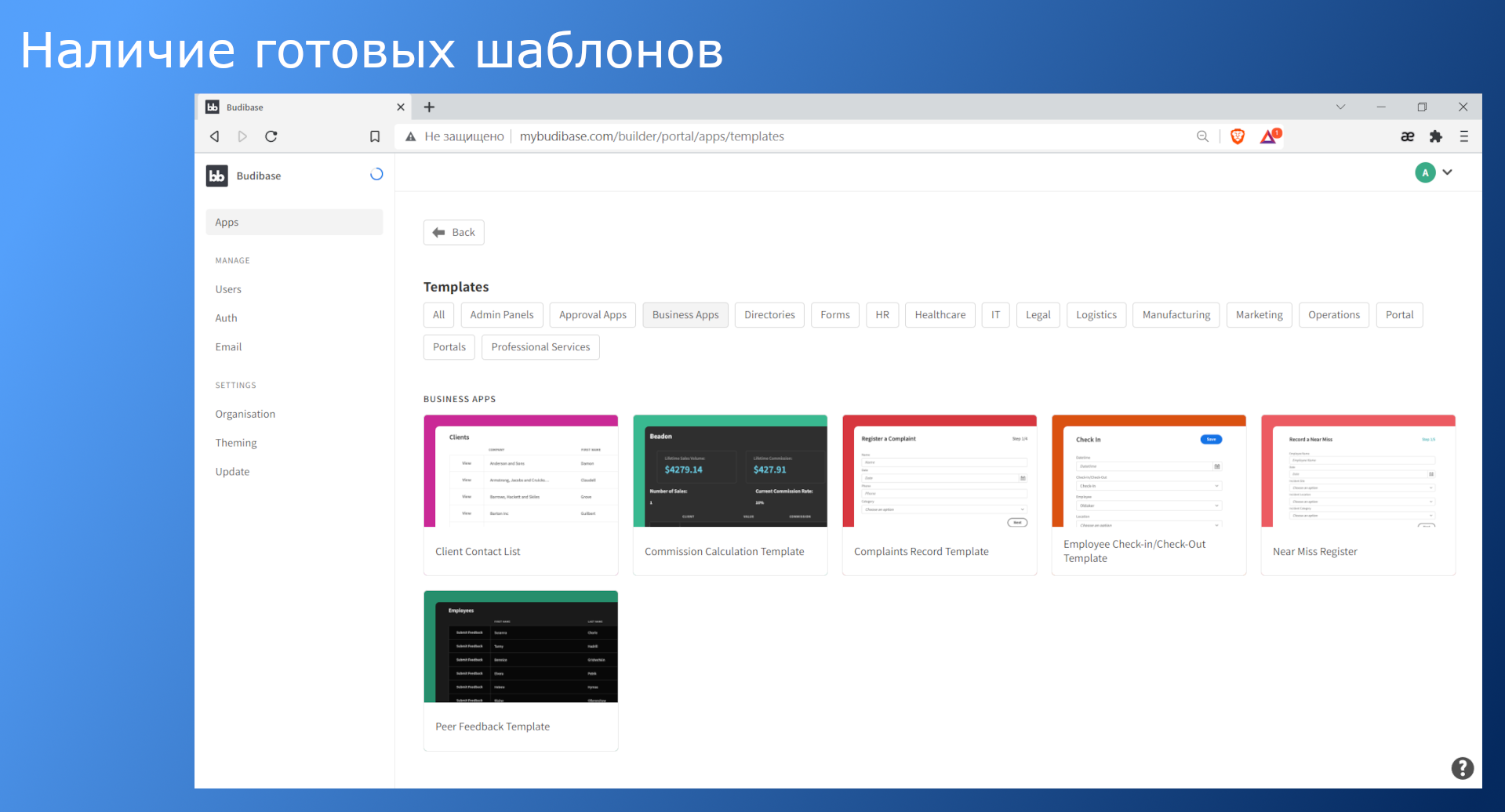Viewport: 1505px width, 812px height.
Task: Filter templates by Manufacturing
Action: tap(1176, 315)
